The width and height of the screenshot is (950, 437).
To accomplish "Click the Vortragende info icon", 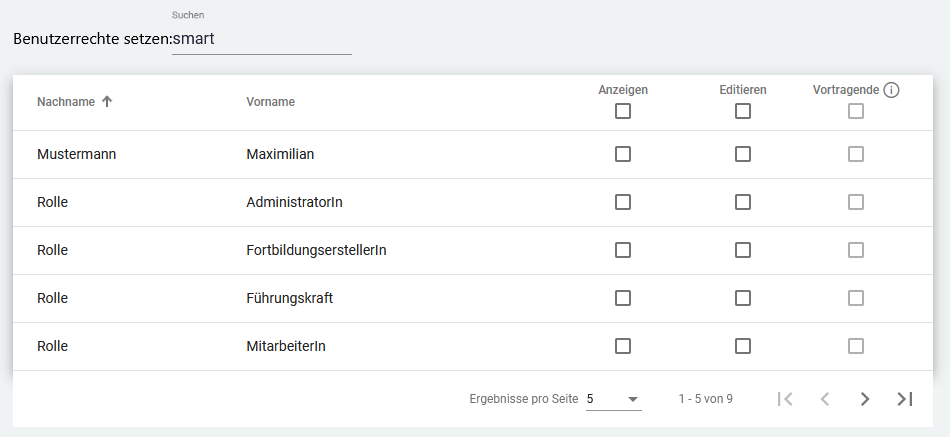I will pos(892,90).
